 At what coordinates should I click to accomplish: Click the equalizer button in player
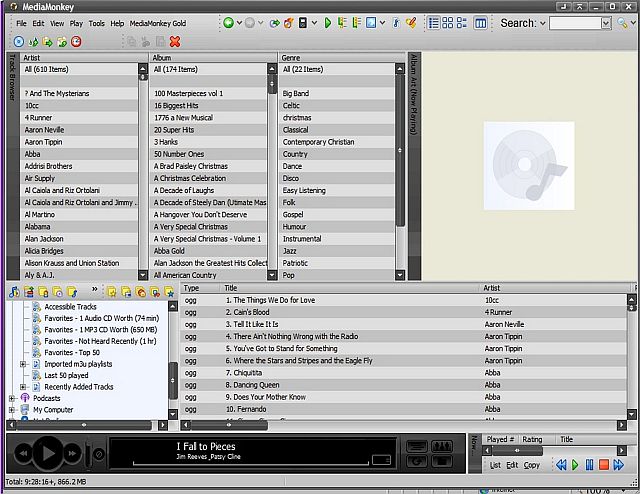(x=442, y=446)
